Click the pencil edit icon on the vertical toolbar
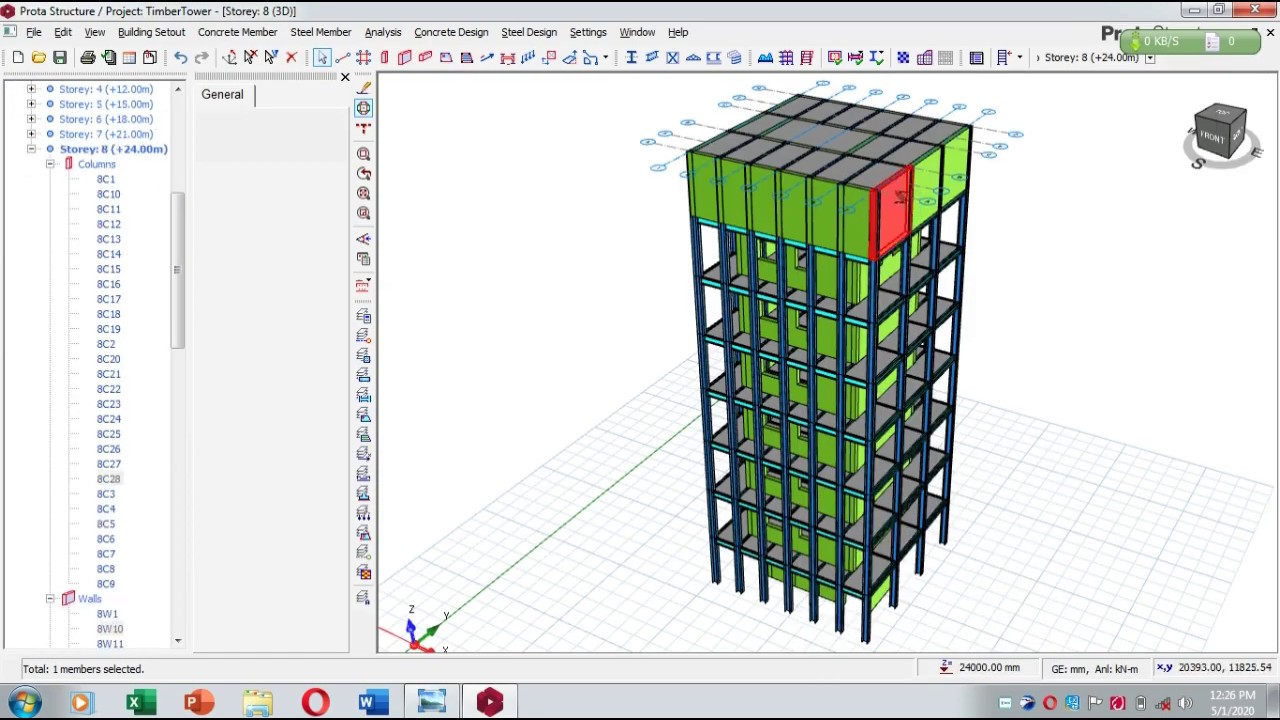1280x720 pixels. pyautogui.click(x=364, y=88)
